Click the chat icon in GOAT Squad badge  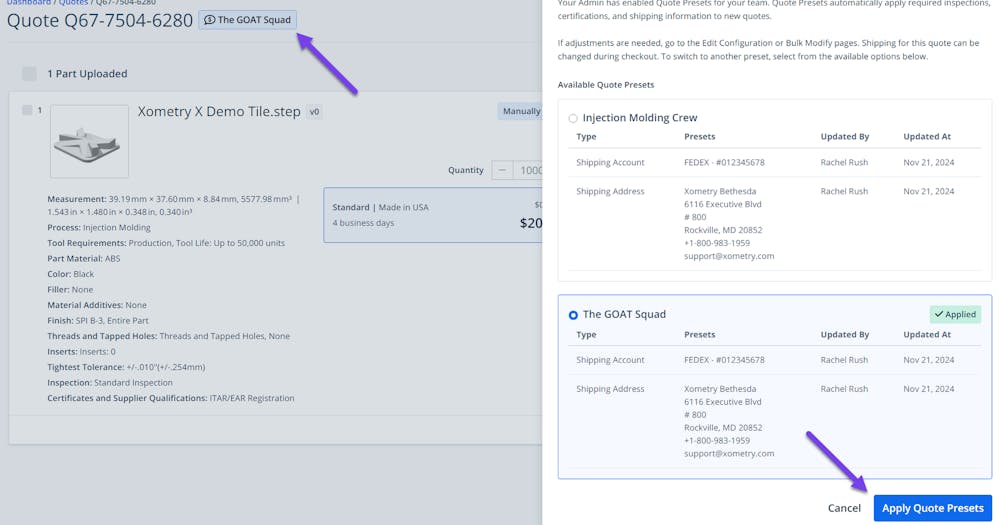[x=210, y=20]
